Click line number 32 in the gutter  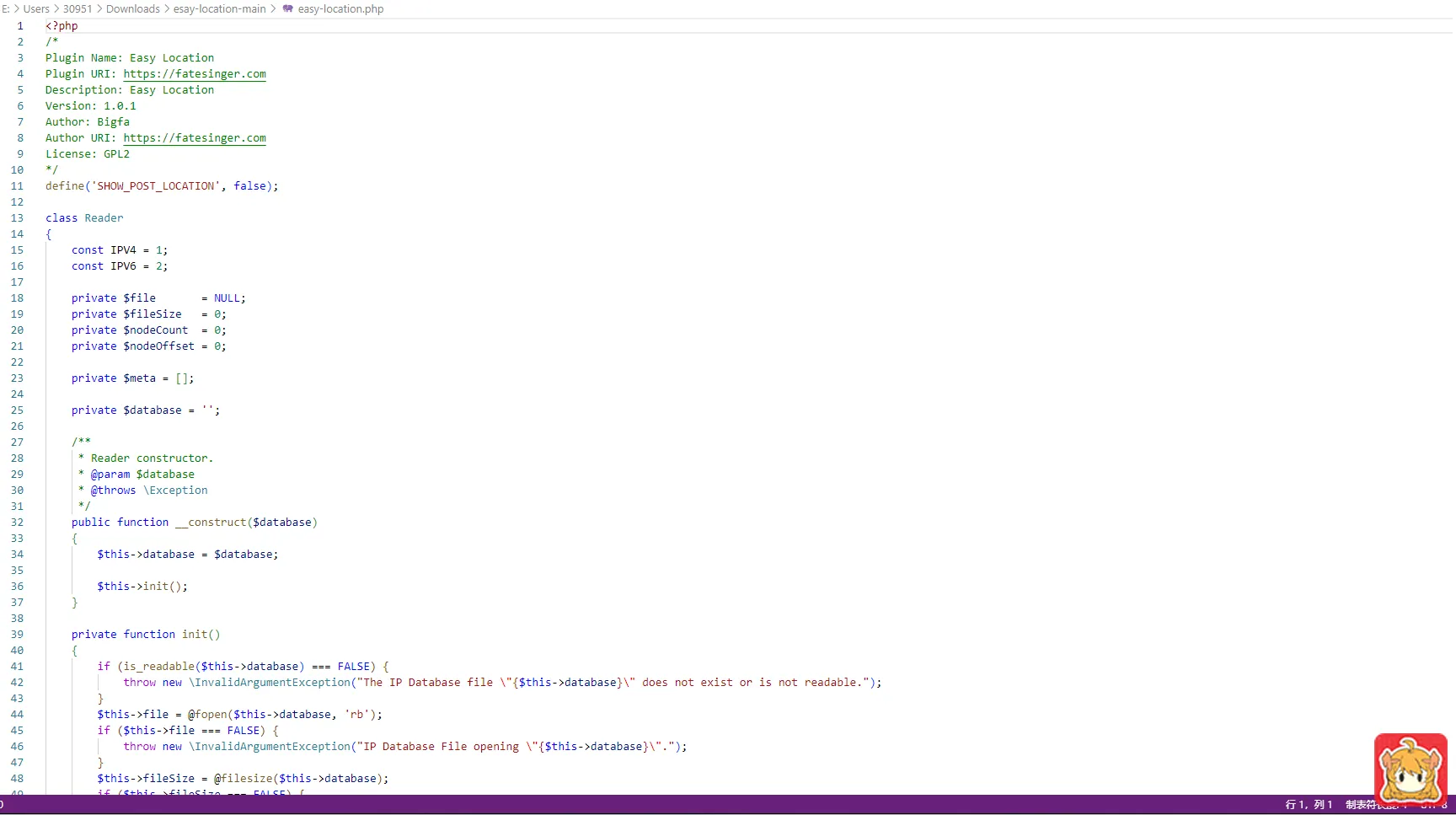(17, 523)
